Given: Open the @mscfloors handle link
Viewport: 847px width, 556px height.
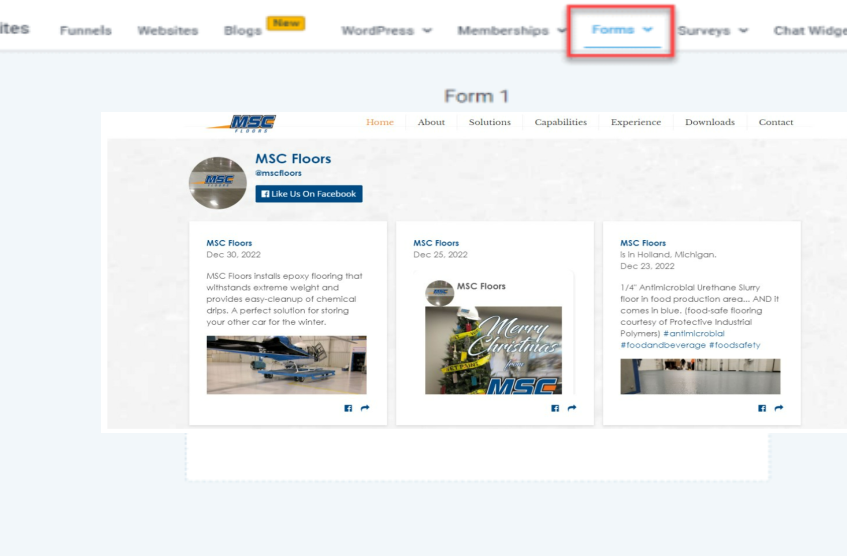Looking at the screenshot, I should (278, 173).
